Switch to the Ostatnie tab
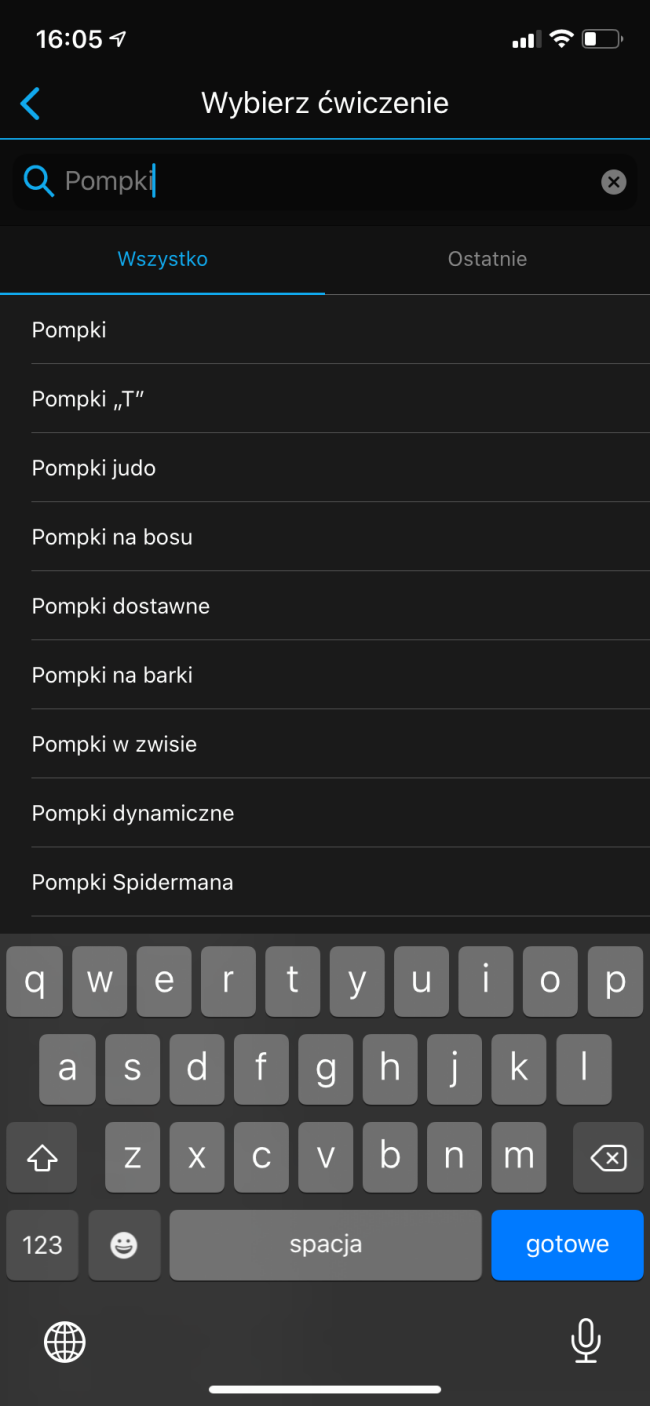650x1406 pixels. (487, 259)
